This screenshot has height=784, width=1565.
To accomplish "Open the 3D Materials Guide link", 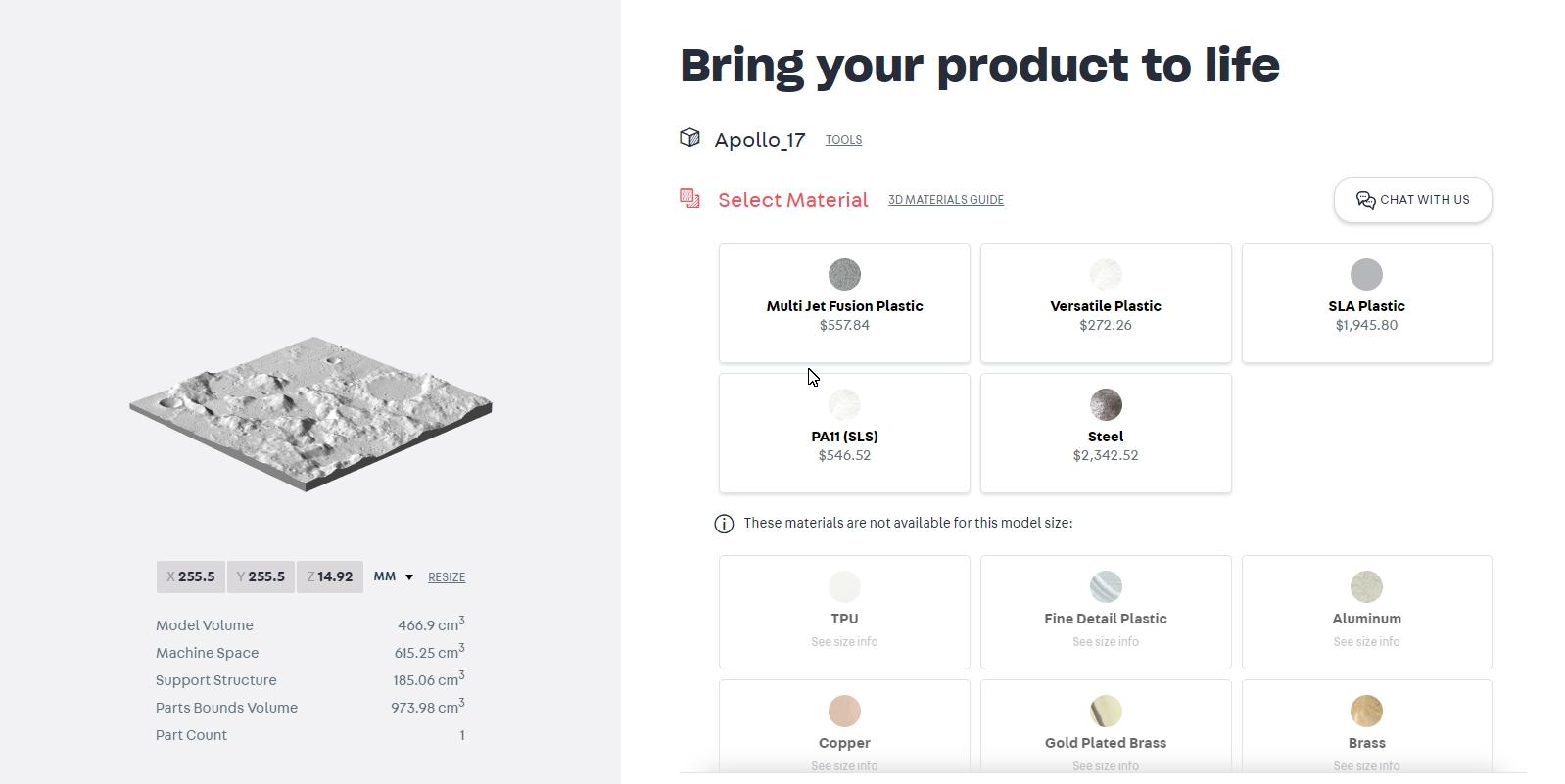I will pos(945,200).
